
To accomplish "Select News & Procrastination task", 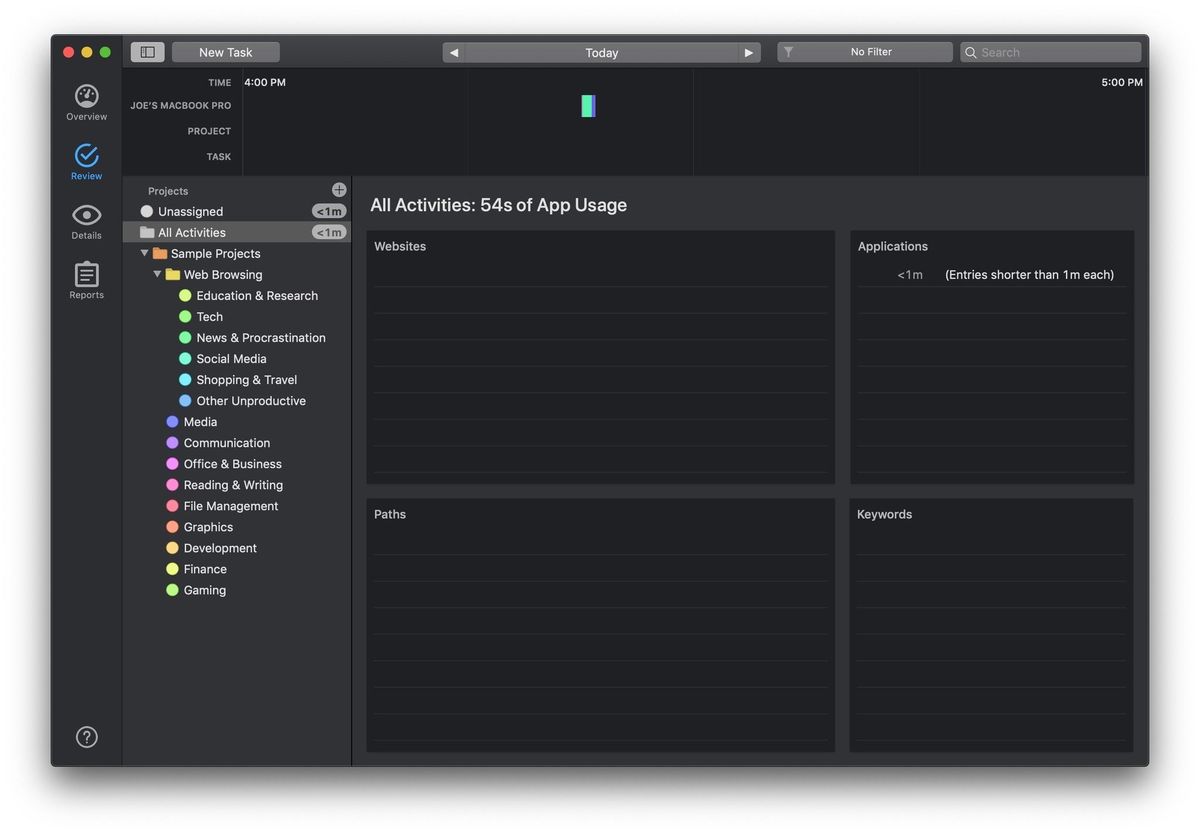I will click(x=261, y=337).
